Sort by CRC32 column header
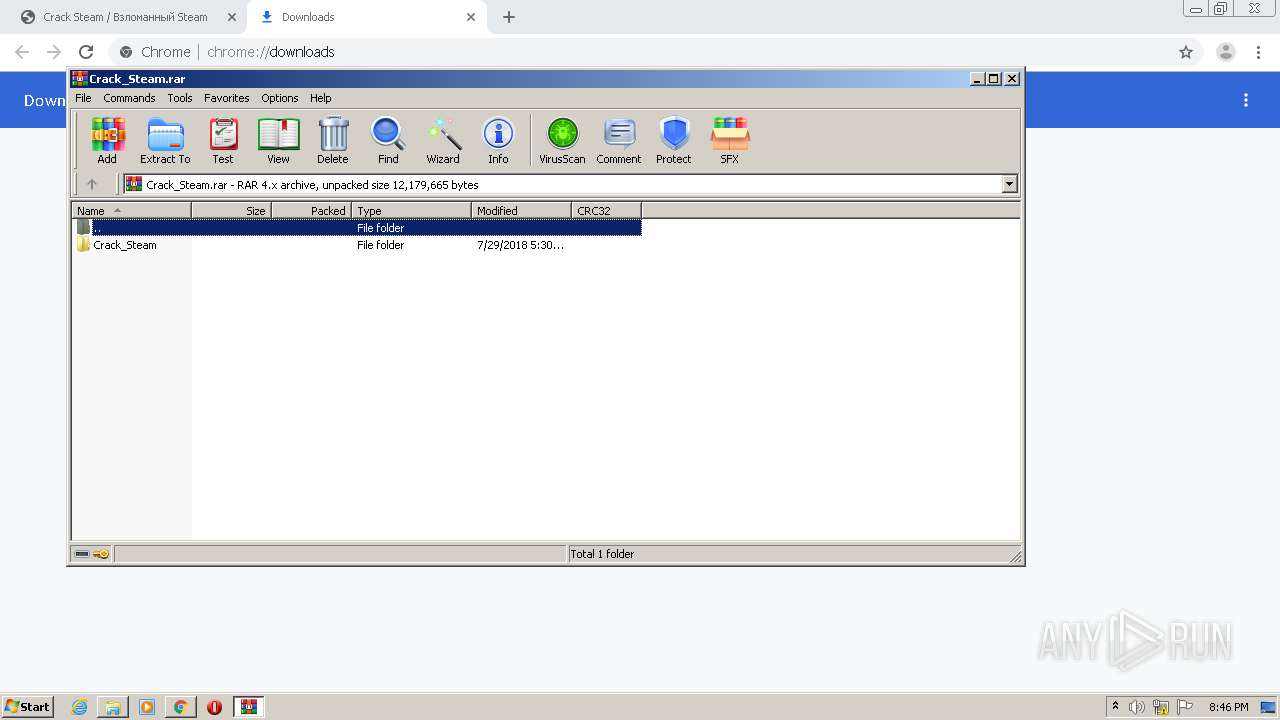Screen dimensions: 1280x720 pos(606,210)
